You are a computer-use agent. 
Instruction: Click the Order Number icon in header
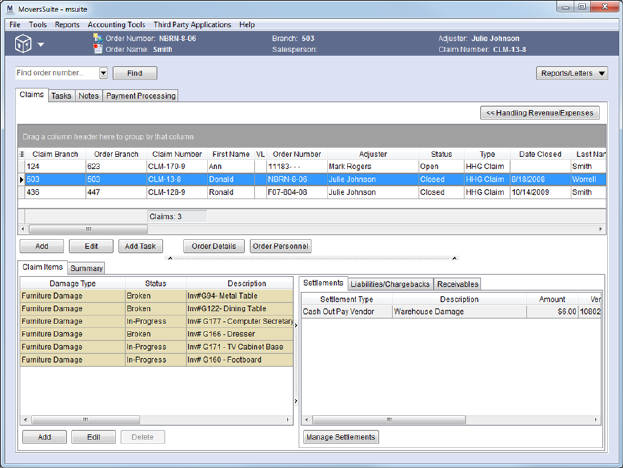coord(98,38)
